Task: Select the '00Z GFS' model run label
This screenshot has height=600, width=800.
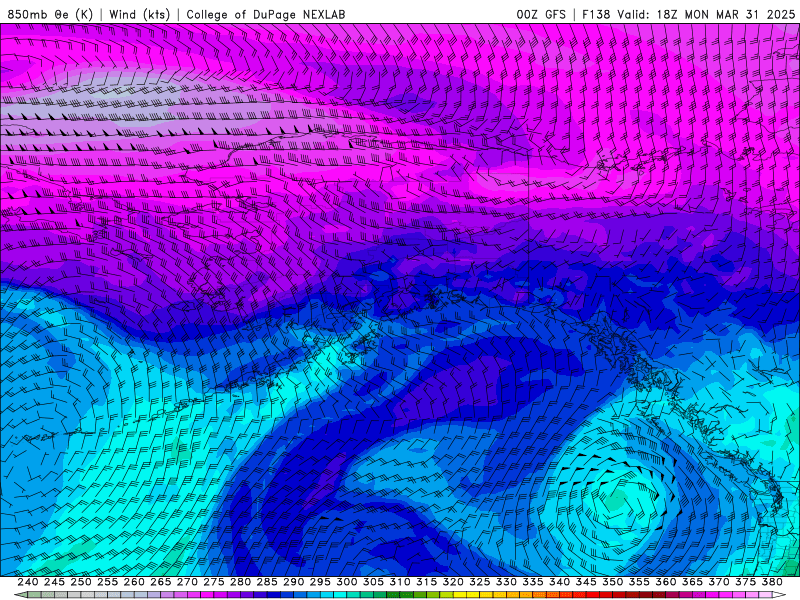Action: pos(541,14)
